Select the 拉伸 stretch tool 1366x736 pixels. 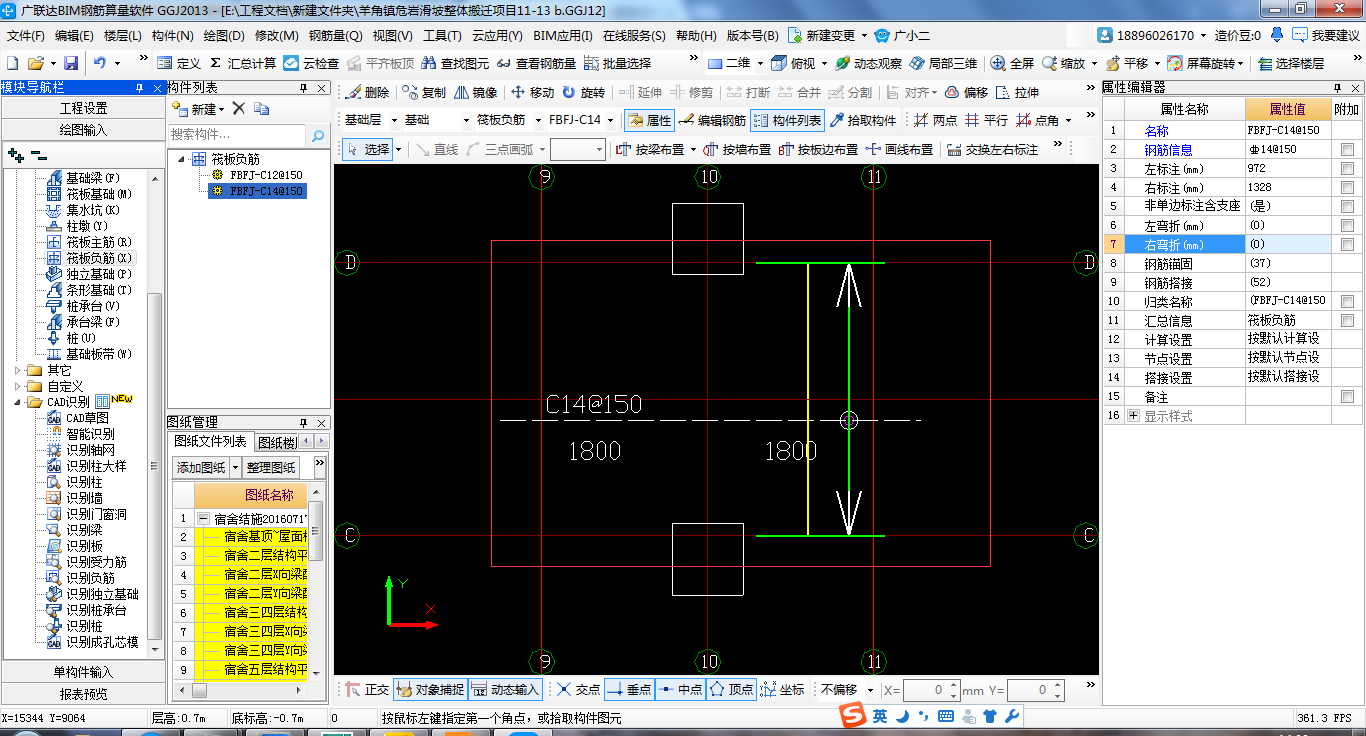point(1017,92)
